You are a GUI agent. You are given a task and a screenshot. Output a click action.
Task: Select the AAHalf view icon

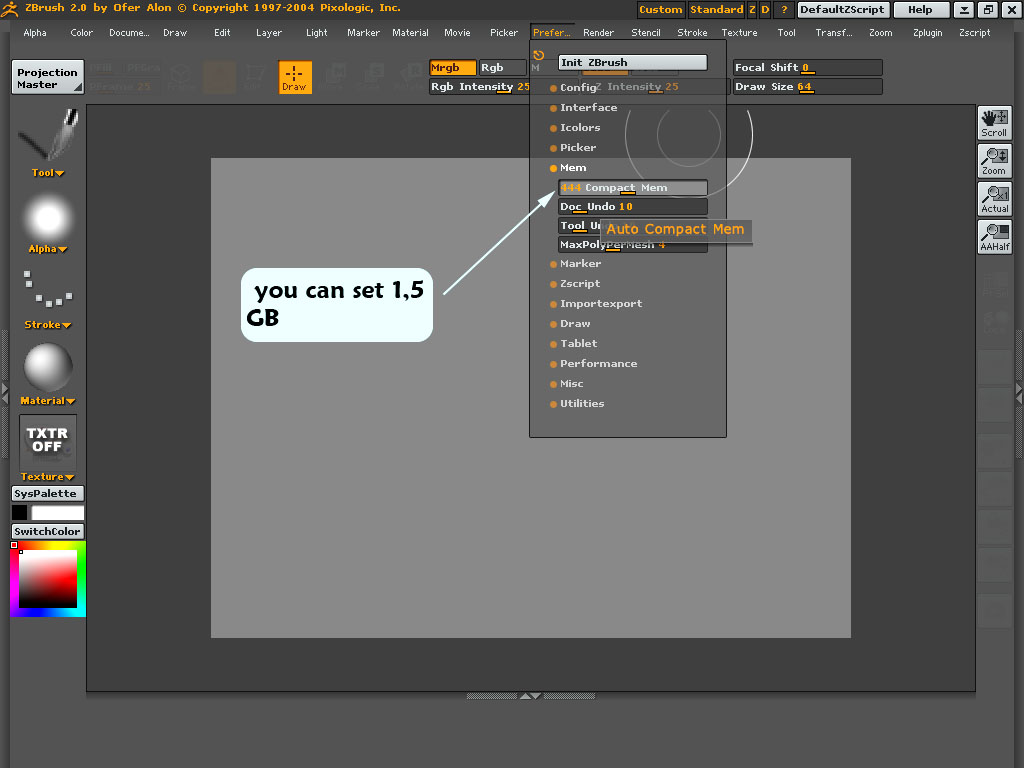994,236
